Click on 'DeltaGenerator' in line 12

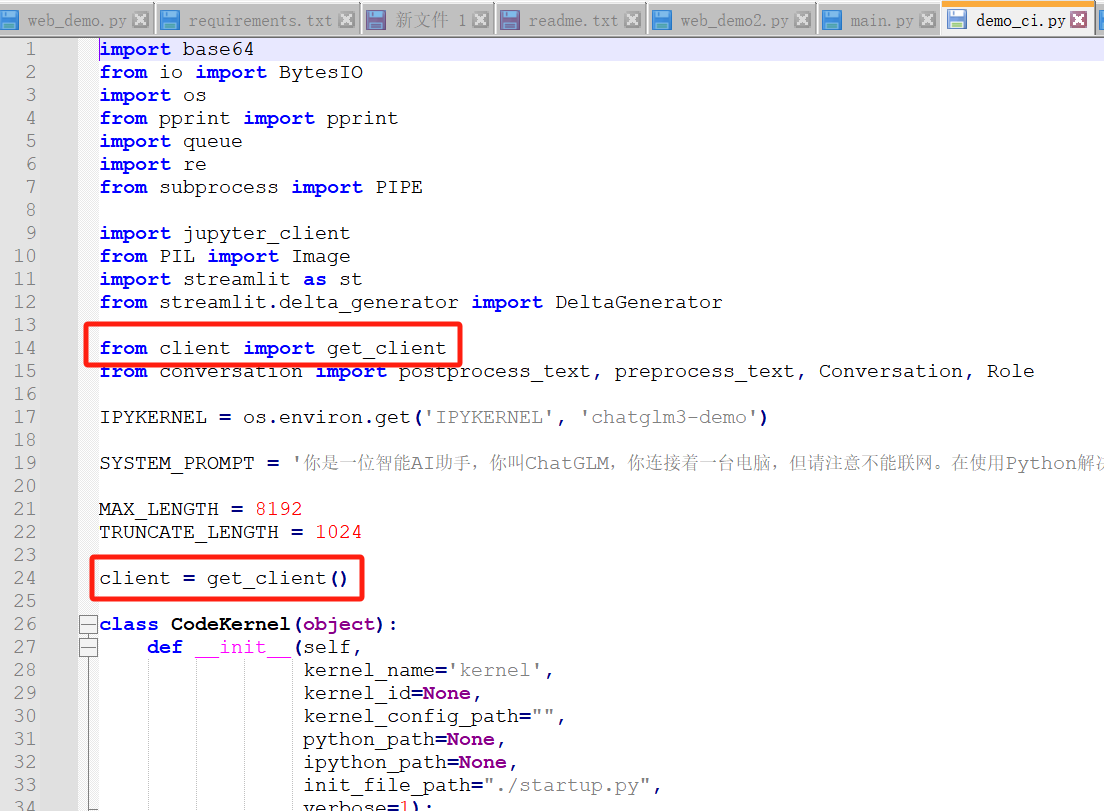[639, 302]
